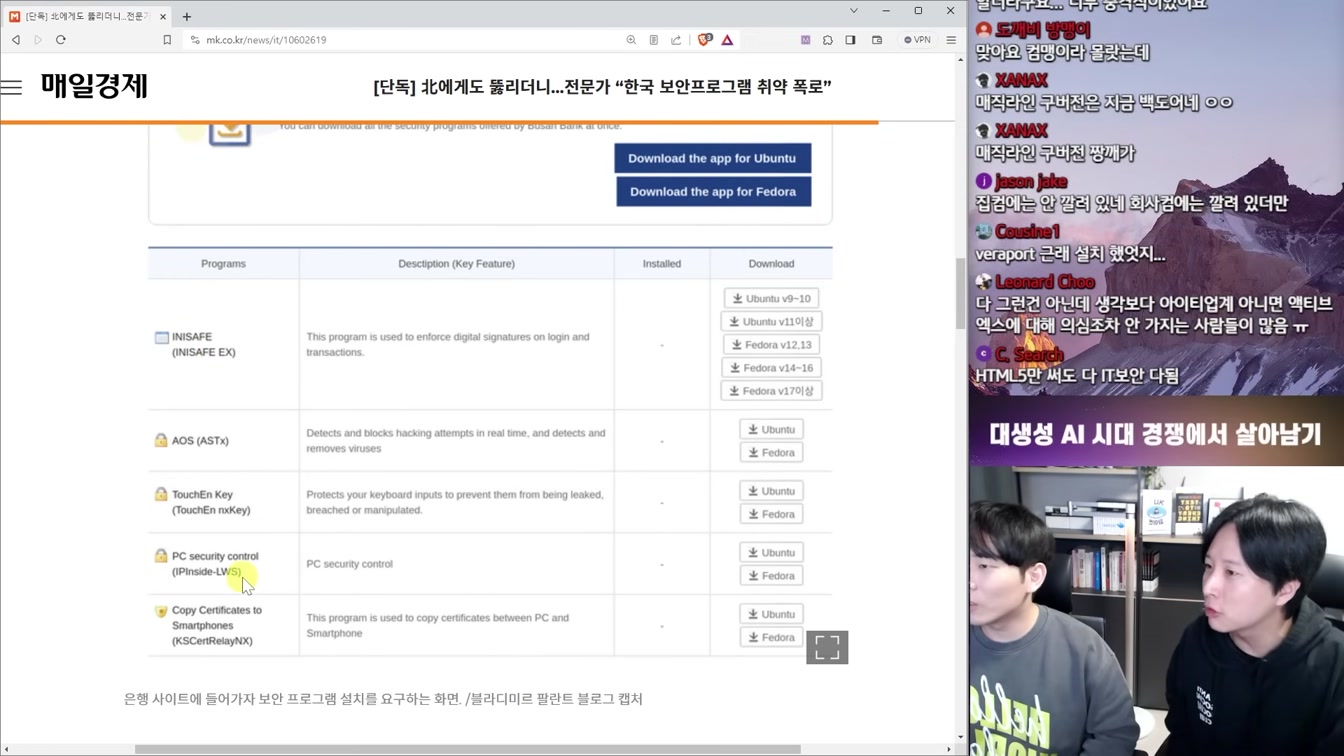Select the mk.co.kr news article tab

(x=86, y=16)
